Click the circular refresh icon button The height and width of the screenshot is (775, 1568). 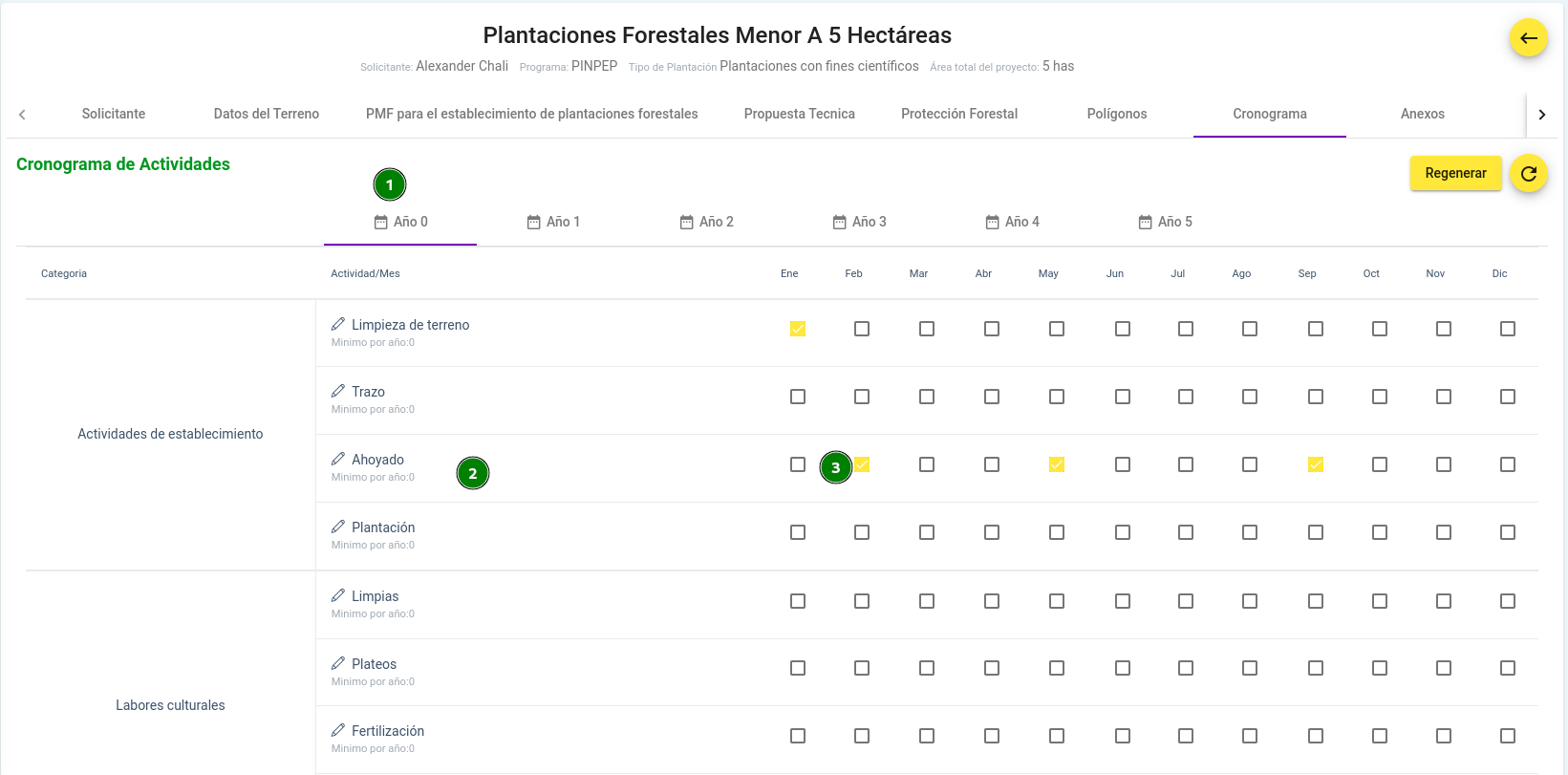click(x=1528, y=174)
